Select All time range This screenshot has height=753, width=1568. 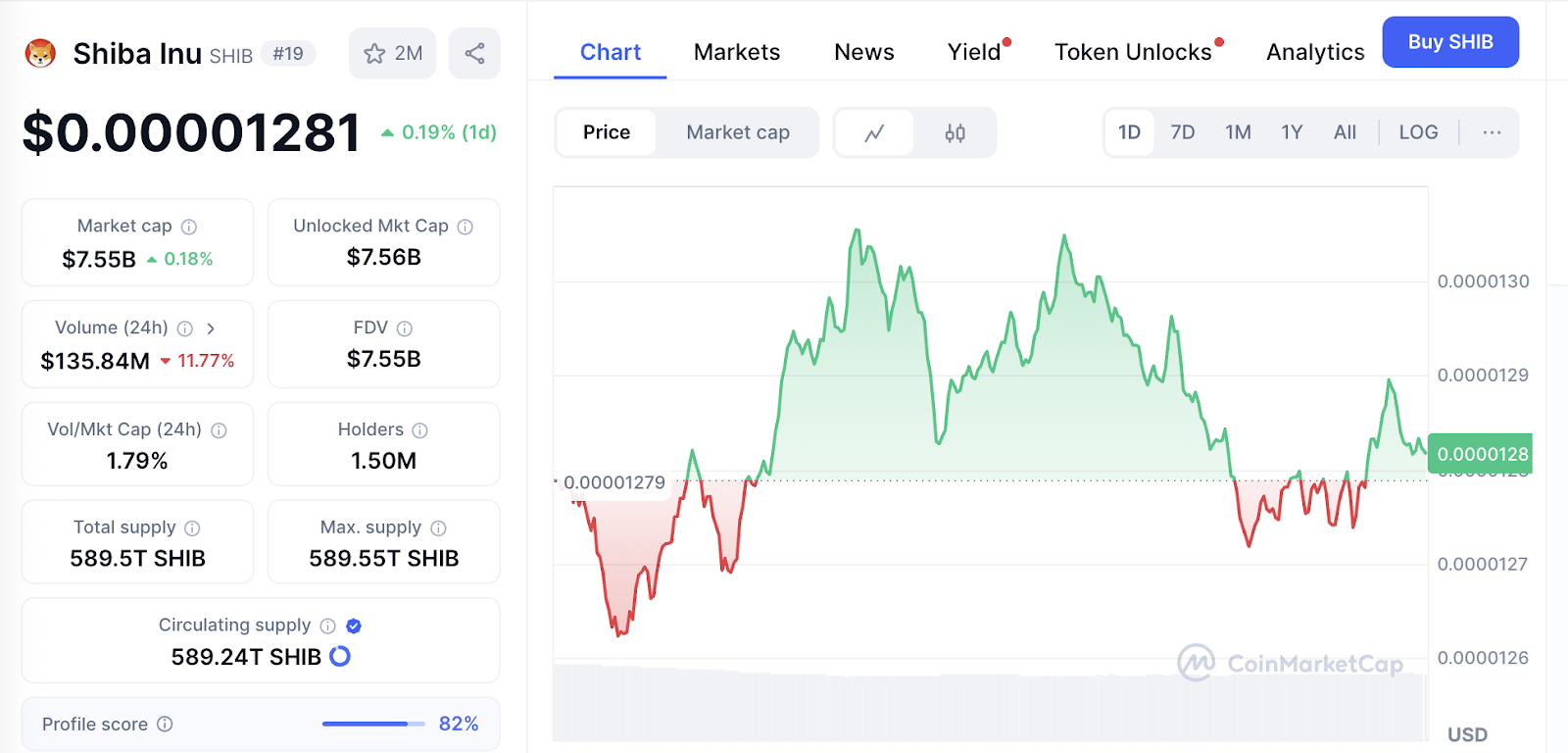[x=1345, y=132]
